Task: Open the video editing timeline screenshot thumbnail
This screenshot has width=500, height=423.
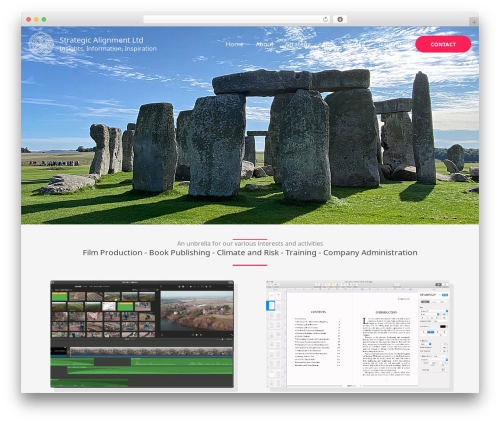Action: (142, 334)
